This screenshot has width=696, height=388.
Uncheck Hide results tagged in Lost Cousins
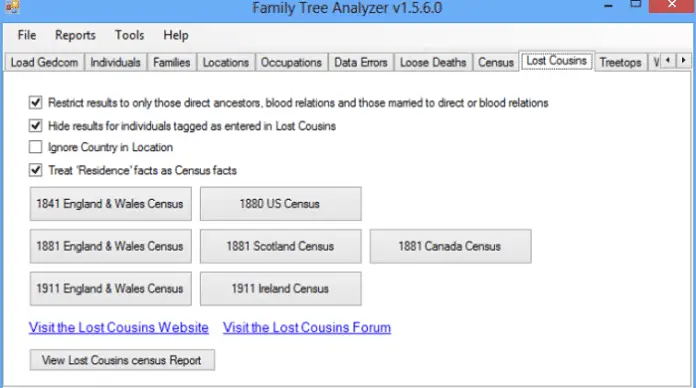point(36,126)
